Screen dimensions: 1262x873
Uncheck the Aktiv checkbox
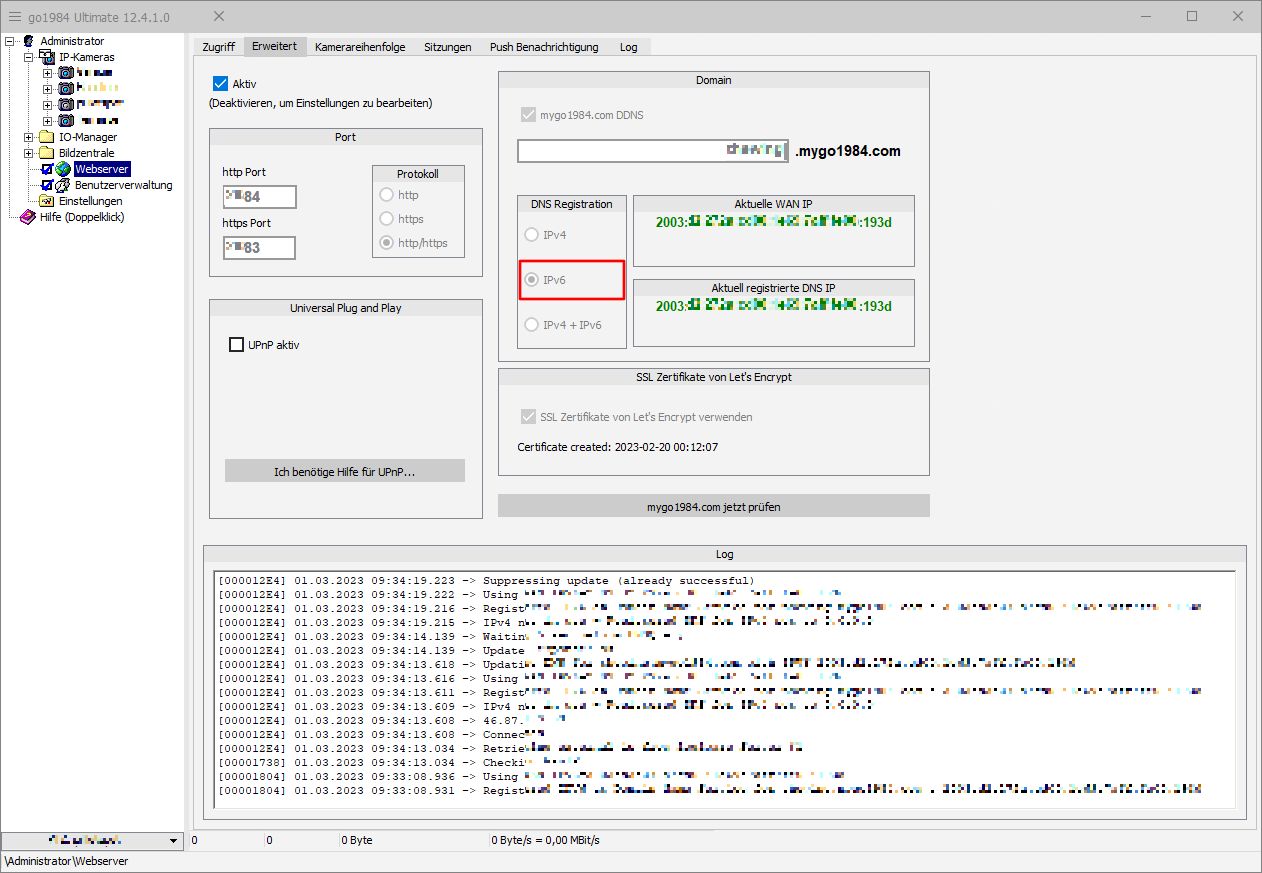221,84
